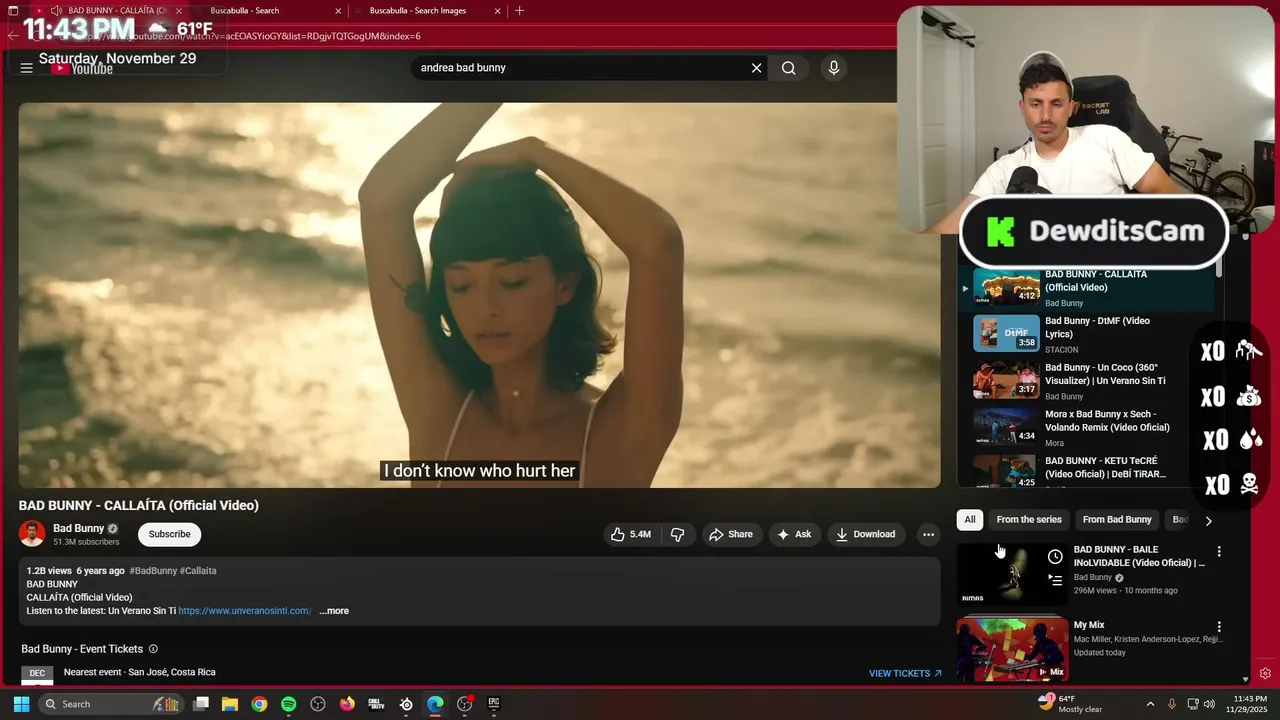Image resolution: width=1280 pixels, height=720 pixels.
Task: Dislike the Callaíta video
Action: [678, 534]
